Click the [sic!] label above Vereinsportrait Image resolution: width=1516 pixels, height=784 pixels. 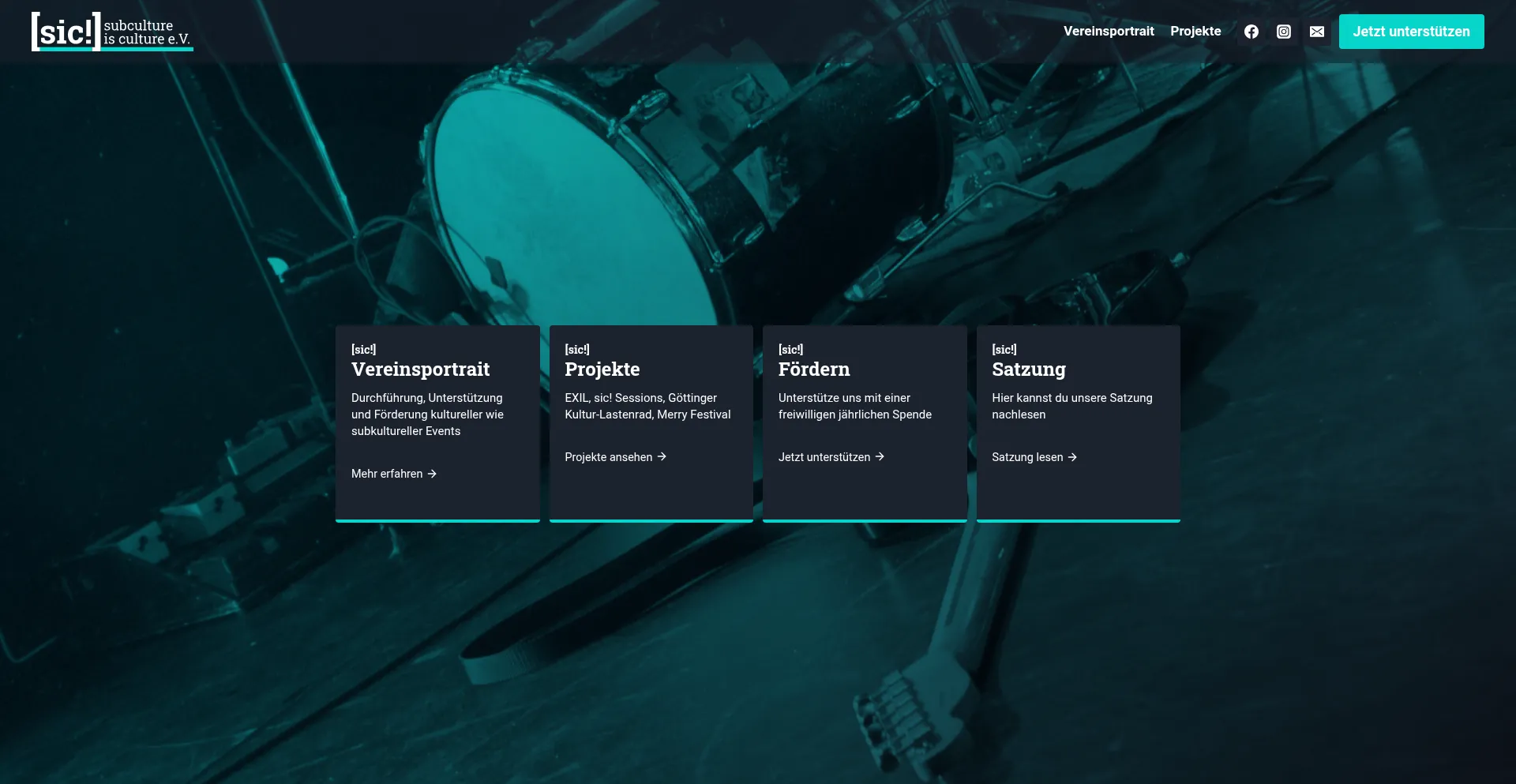point(364,350)
